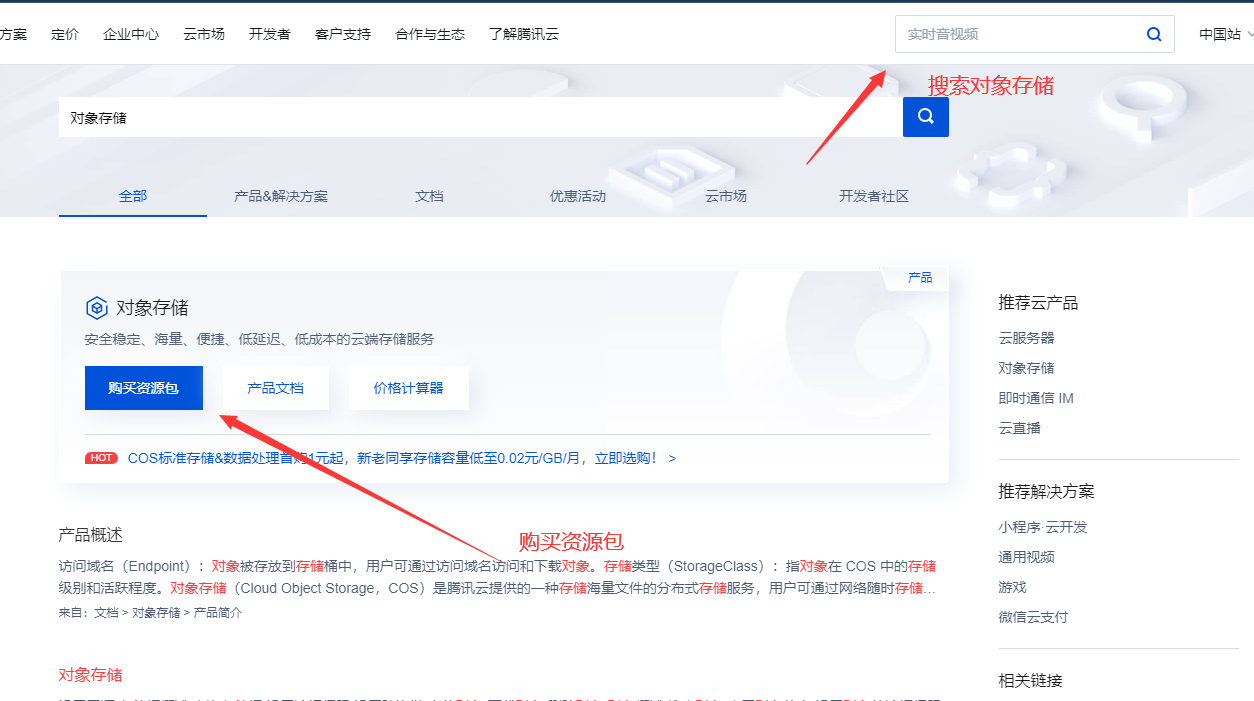
Task: Open the 产品文档 button
Action: [x=275, y=388]
